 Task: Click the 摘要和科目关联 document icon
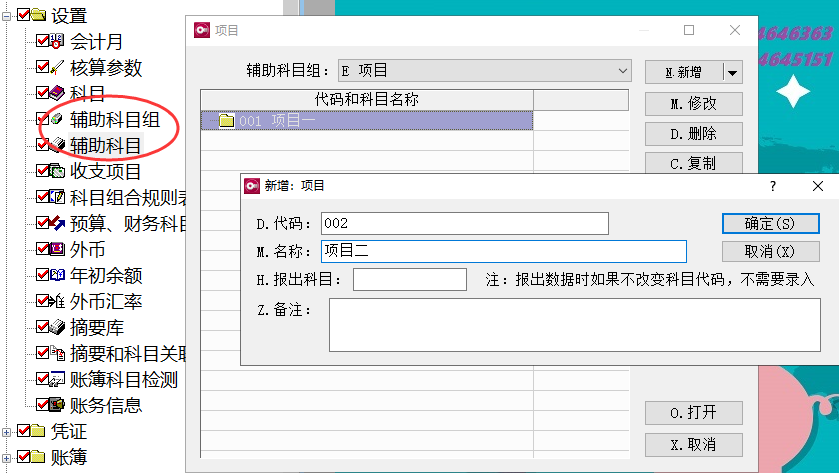pyautogui.click(x=57, y=353)
